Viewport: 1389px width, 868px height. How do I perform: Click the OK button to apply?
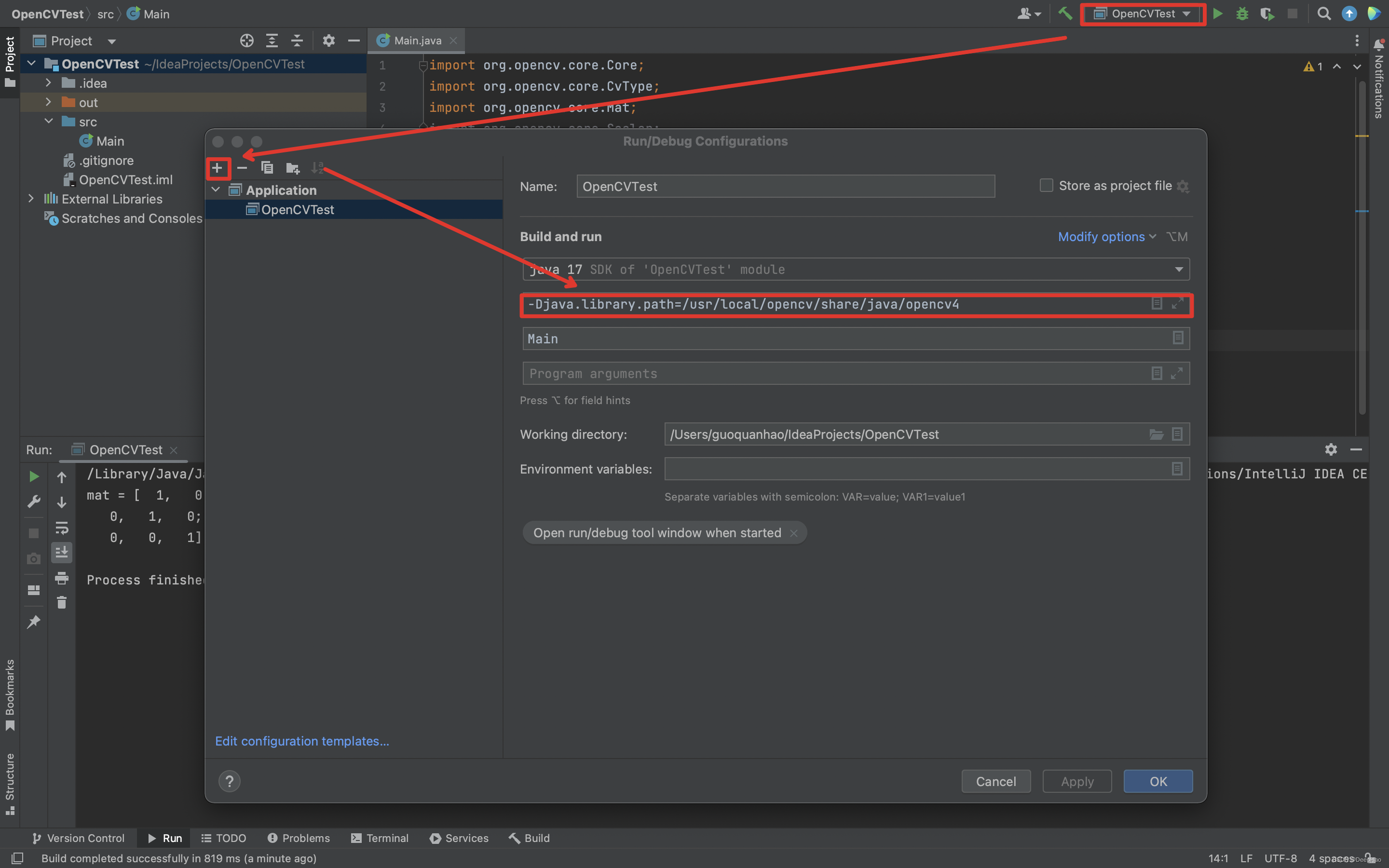click(1158, 781)
